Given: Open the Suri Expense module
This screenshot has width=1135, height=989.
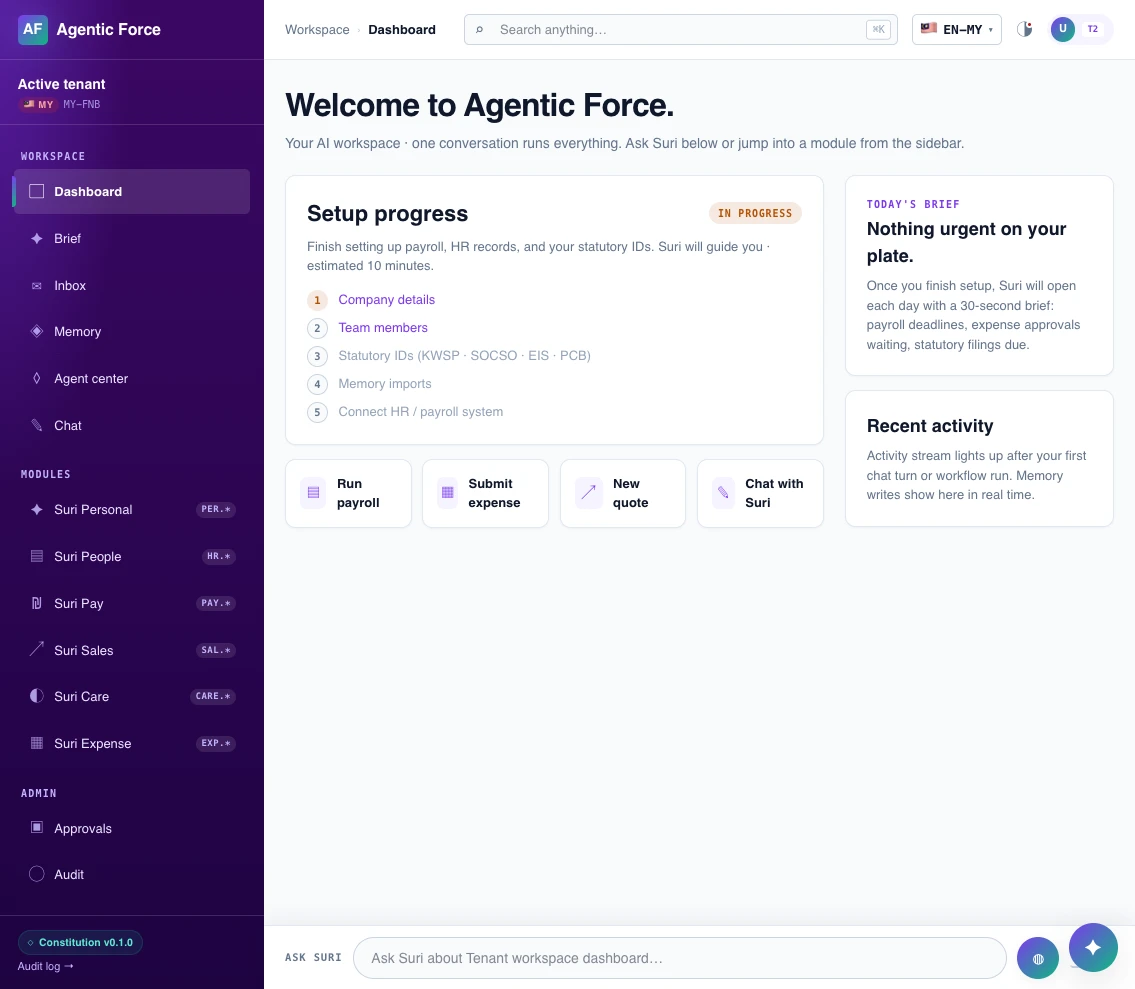Looking at the screenshot, I should tap(132, 744).
